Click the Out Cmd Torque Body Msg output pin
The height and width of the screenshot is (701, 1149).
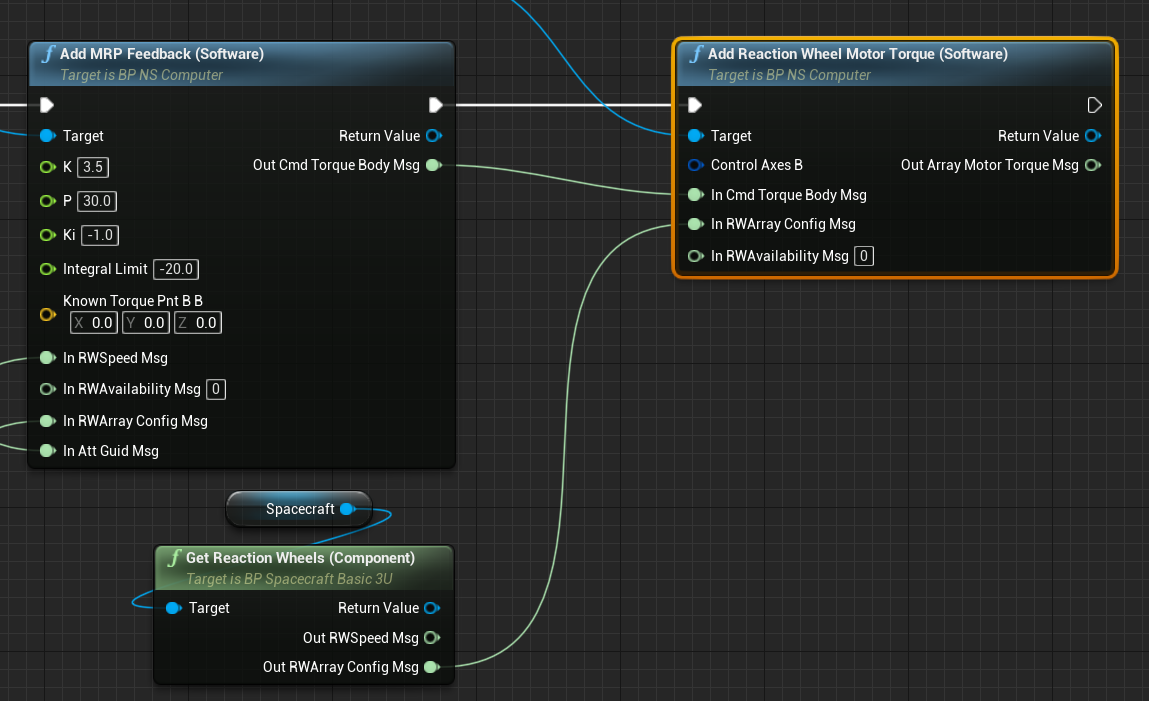tap(434, 165)
